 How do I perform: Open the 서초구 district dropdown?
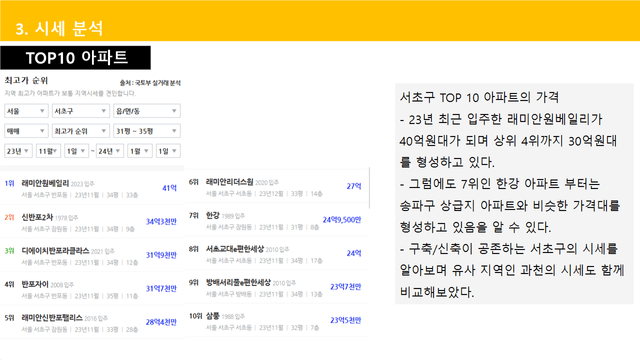click(x=80, y=111)
